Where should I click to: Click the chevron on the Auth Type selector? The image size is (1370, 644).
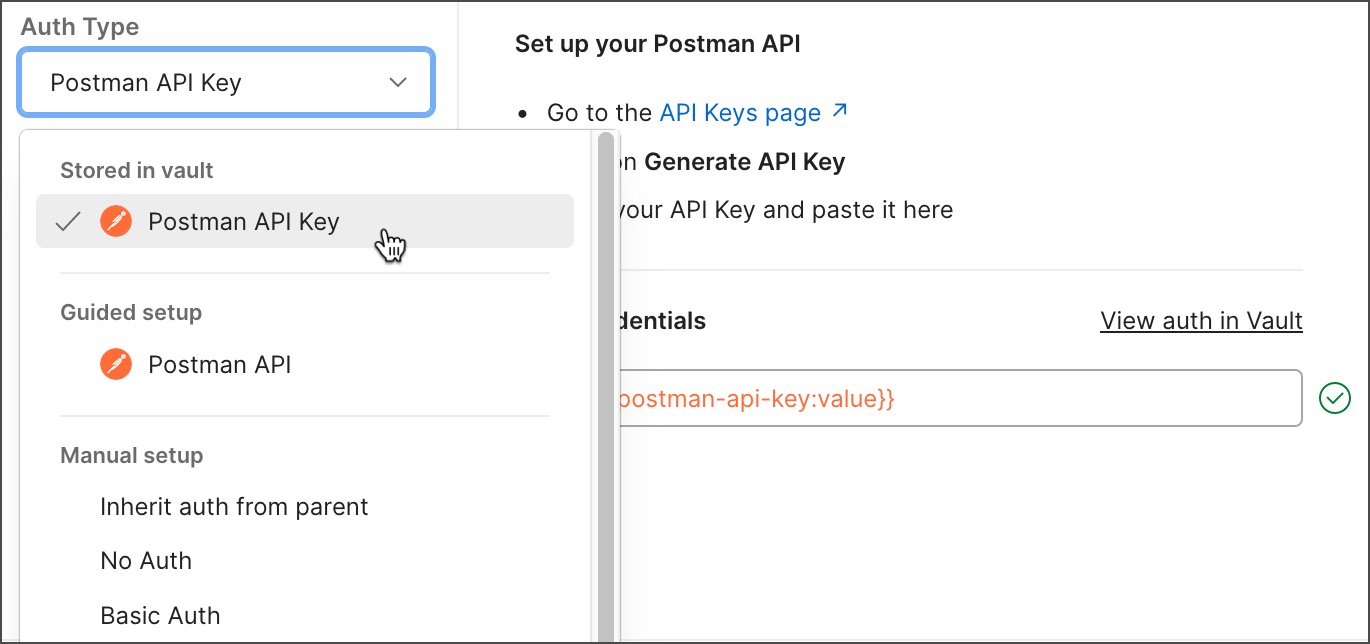coord(397,83)
